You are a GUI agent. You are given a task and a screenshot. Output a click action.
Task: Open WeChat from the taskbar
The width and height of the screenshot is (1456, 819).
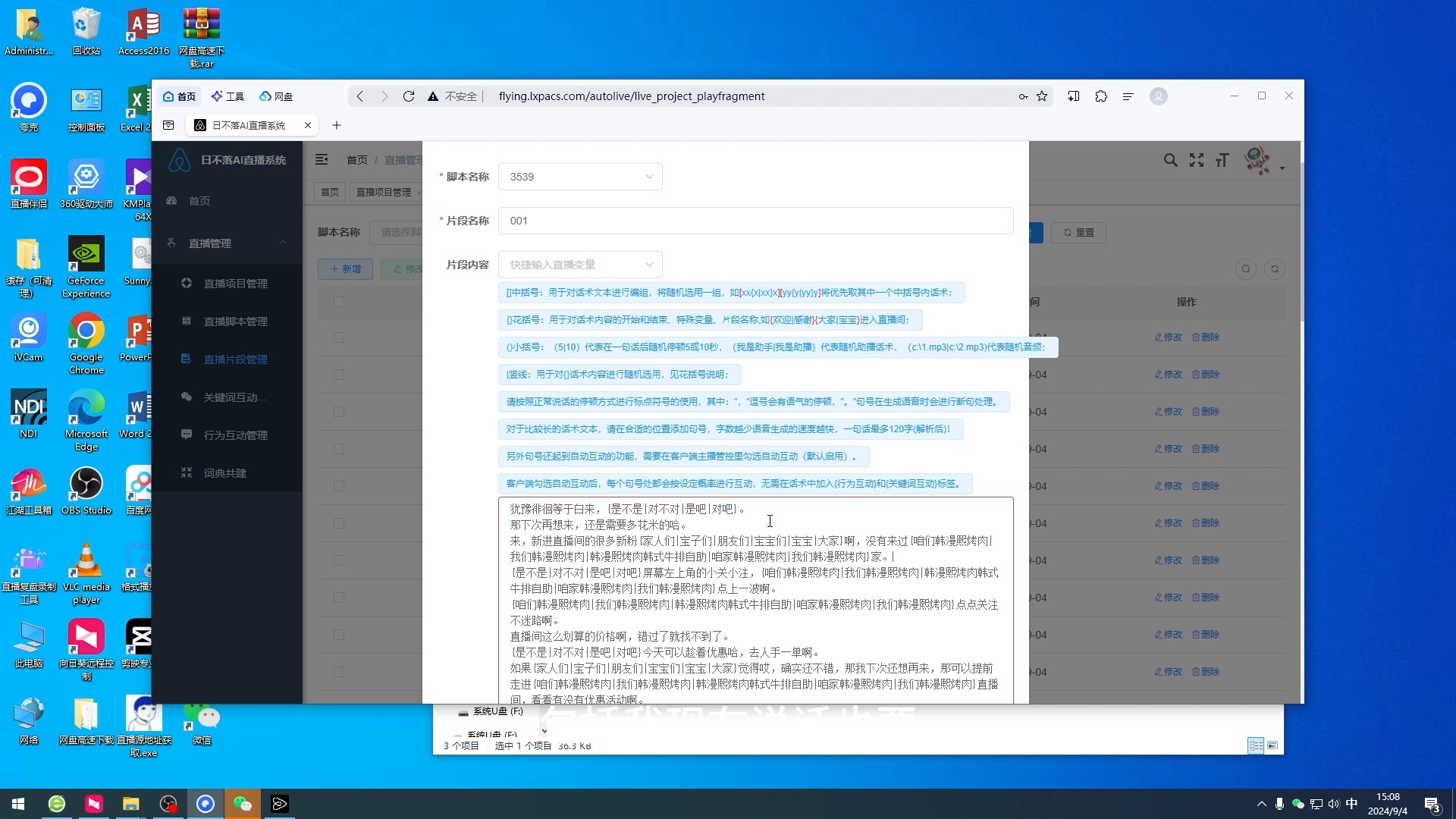242,803
